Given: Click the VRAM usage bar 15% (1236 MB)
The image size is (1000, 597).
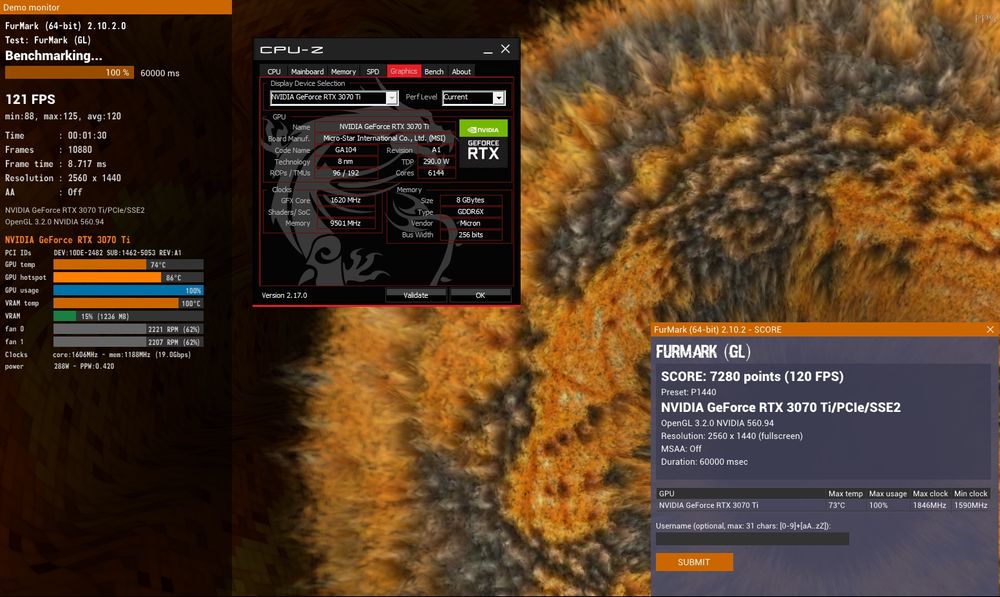Looking at the screenshot, I should click(128, 316).
